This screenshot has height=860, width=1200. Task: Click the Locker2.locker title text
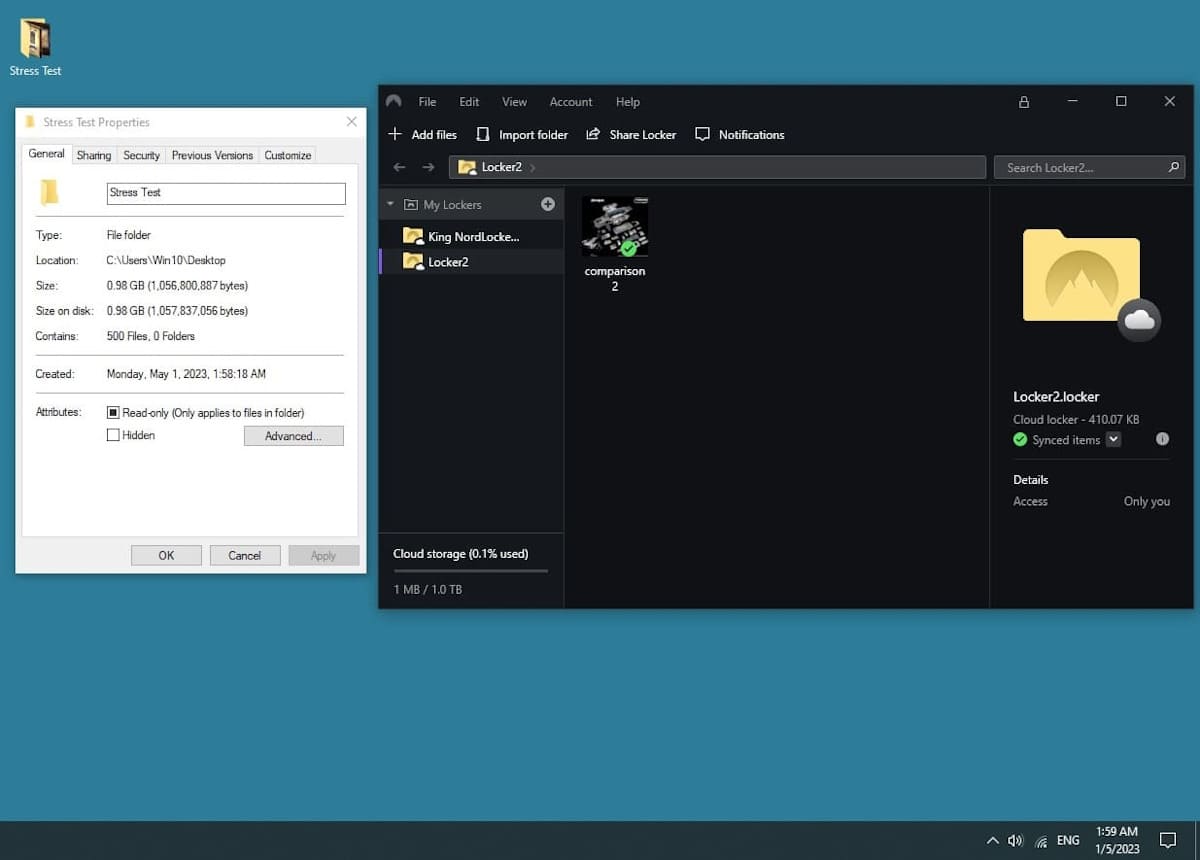coord(1056,396)
